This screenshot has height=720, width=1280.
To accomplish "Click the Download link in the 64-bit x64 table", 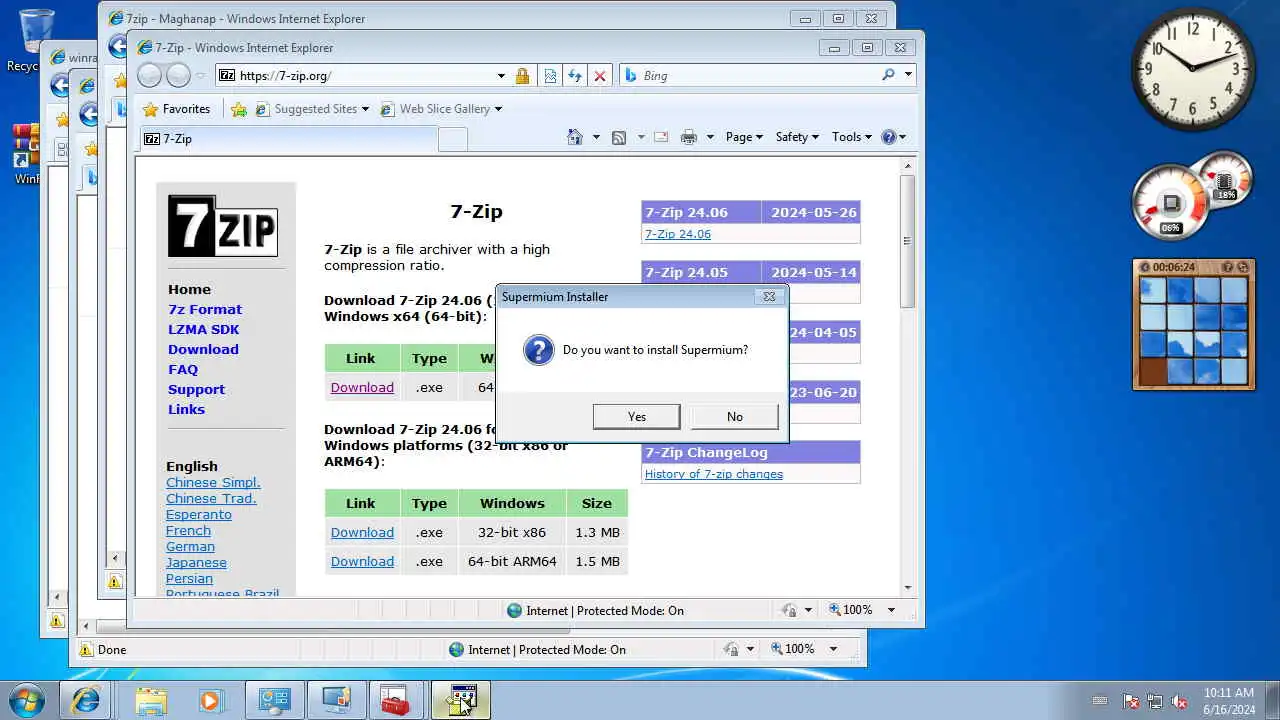I will click(362, 387).
